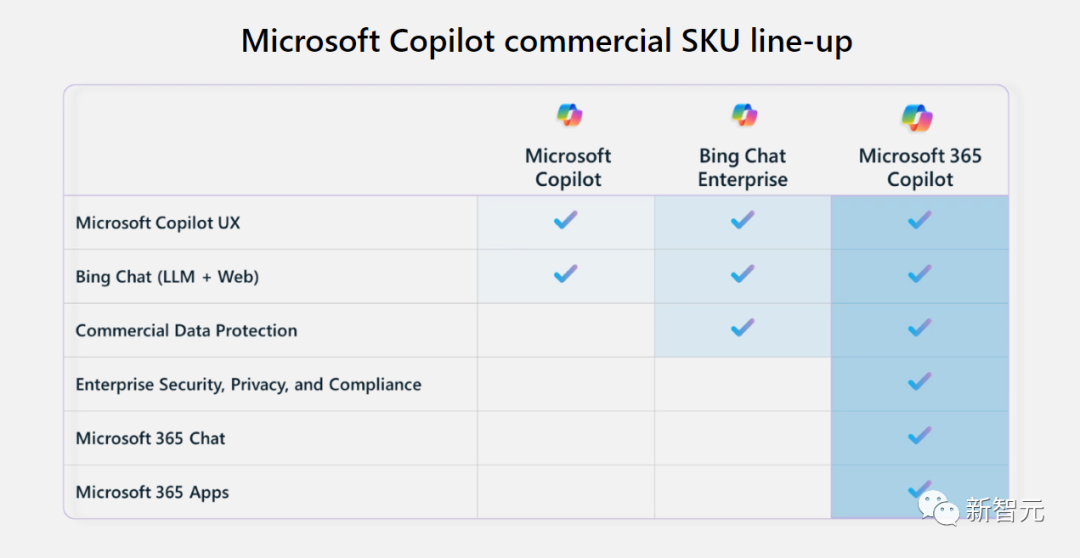Click the slide title Microsoft Copilot commercial SKU line-up

(x=546, y=42)
